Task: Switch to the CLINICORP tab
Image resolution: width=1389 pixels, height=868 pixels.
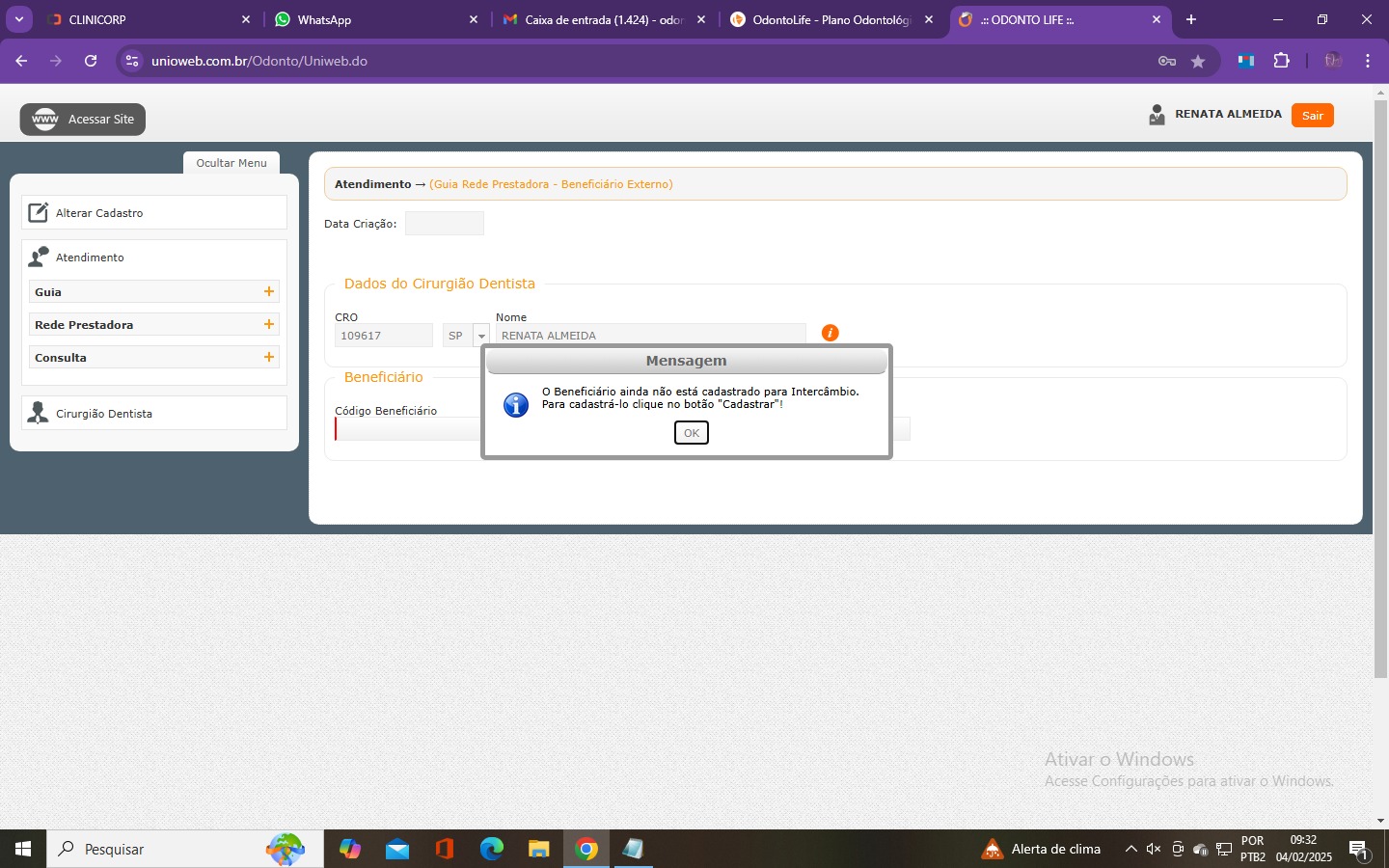Action: 149,19
